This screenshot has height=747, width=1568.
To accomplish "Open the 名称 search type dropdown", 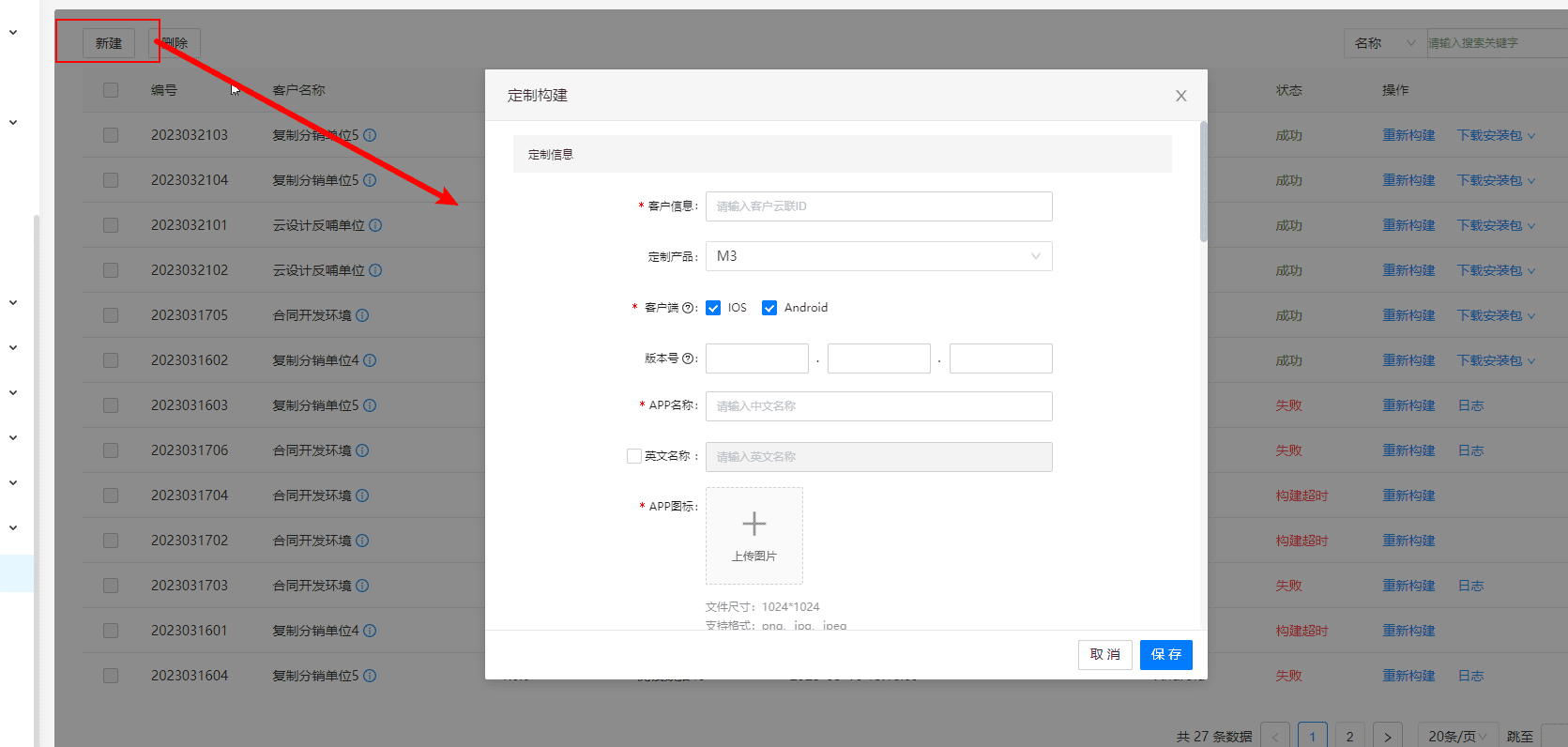I will tap(1385, 43).
